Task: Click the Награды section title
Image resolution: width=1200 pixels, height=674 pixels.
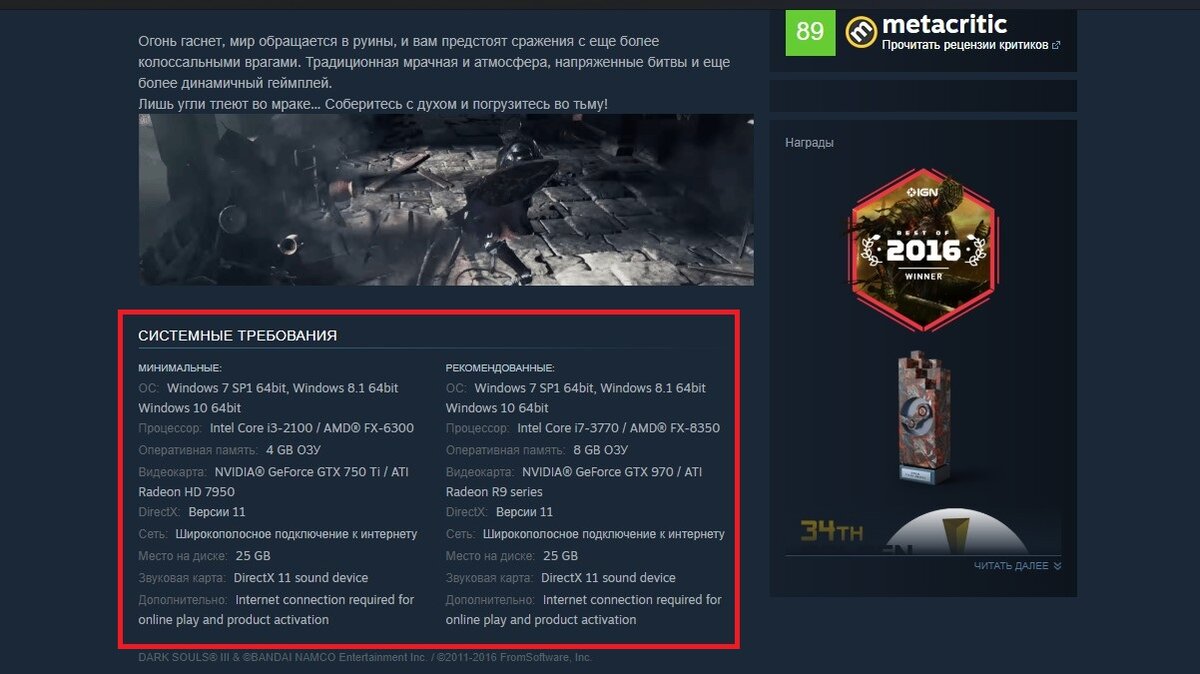Action: (809, 143)
